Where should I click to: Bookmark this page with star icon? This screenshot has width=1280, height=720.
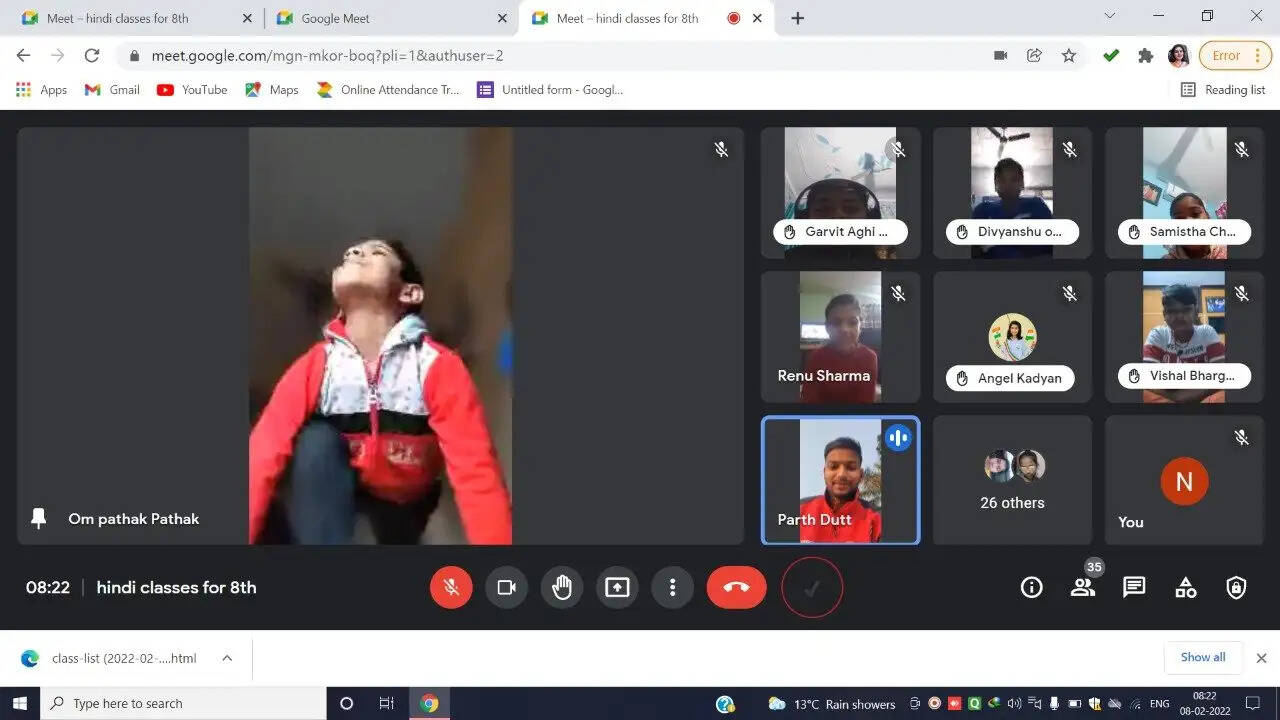(1069, 56)
